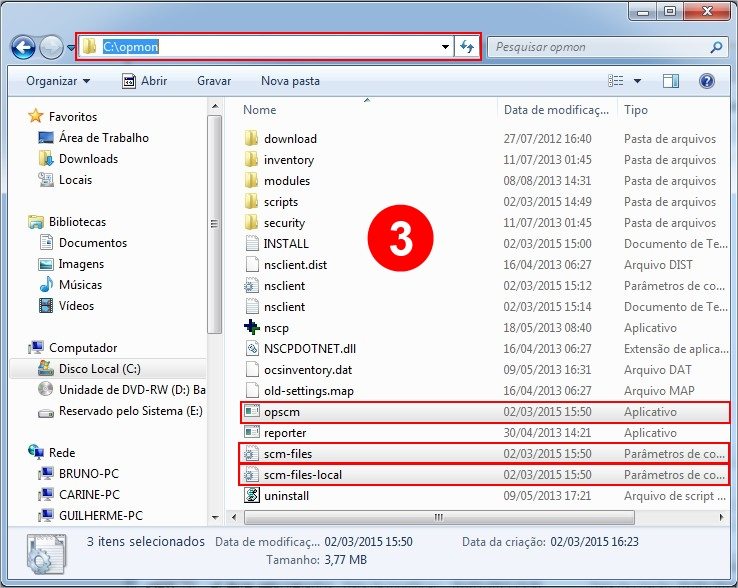Sort by the Nome column header

260,110
